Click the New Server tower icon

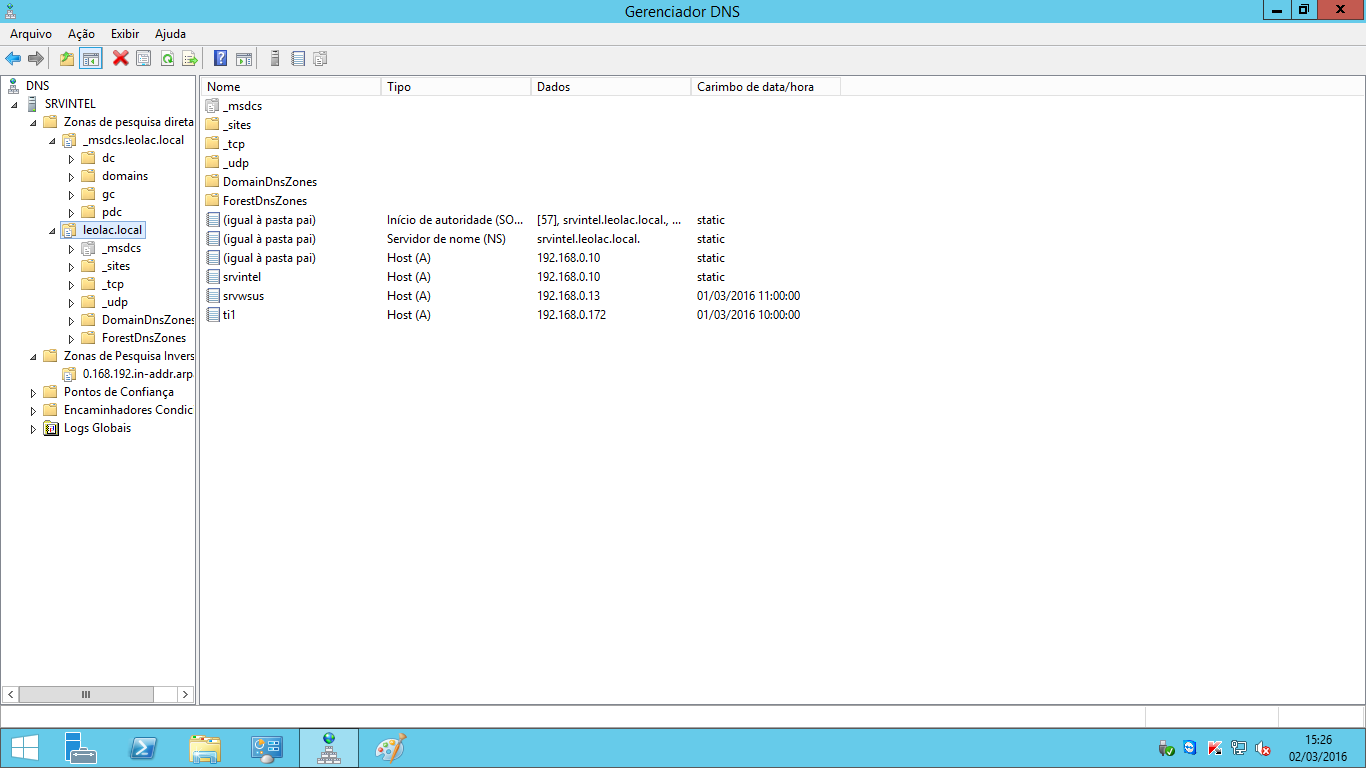(275, 59)
